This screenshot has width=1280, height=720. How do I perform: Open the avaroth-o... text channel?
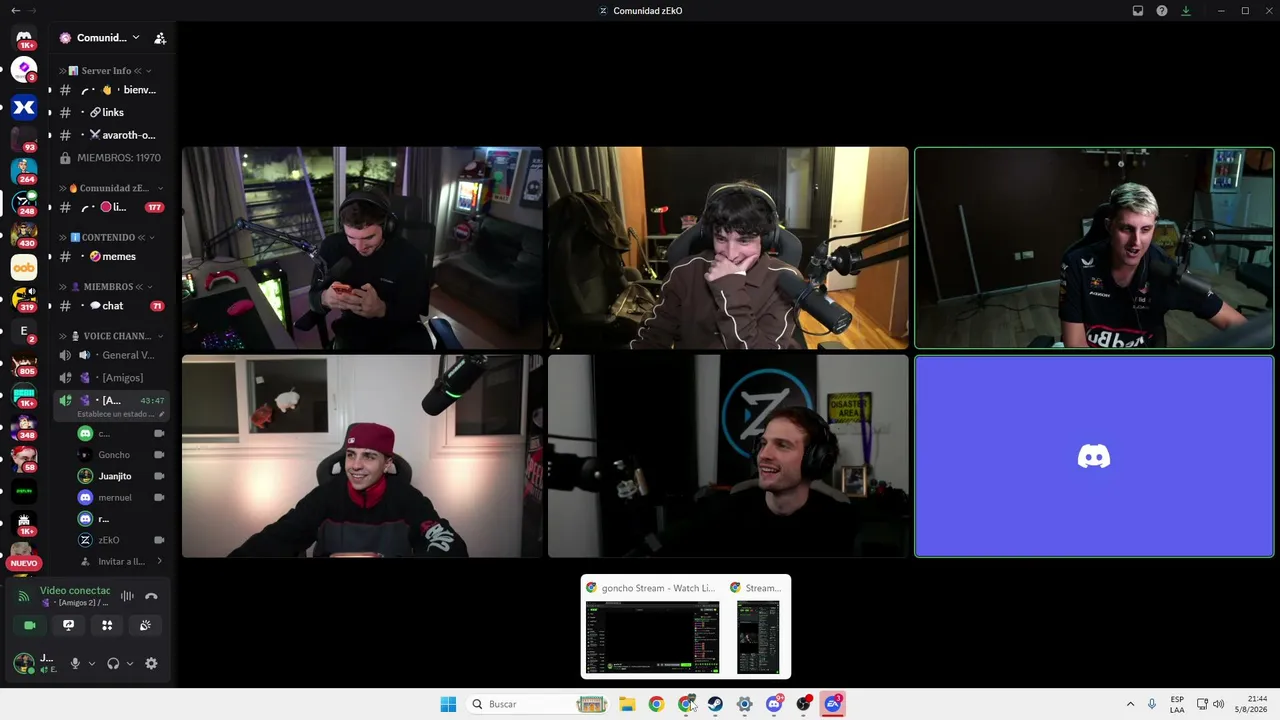point(111,135)
